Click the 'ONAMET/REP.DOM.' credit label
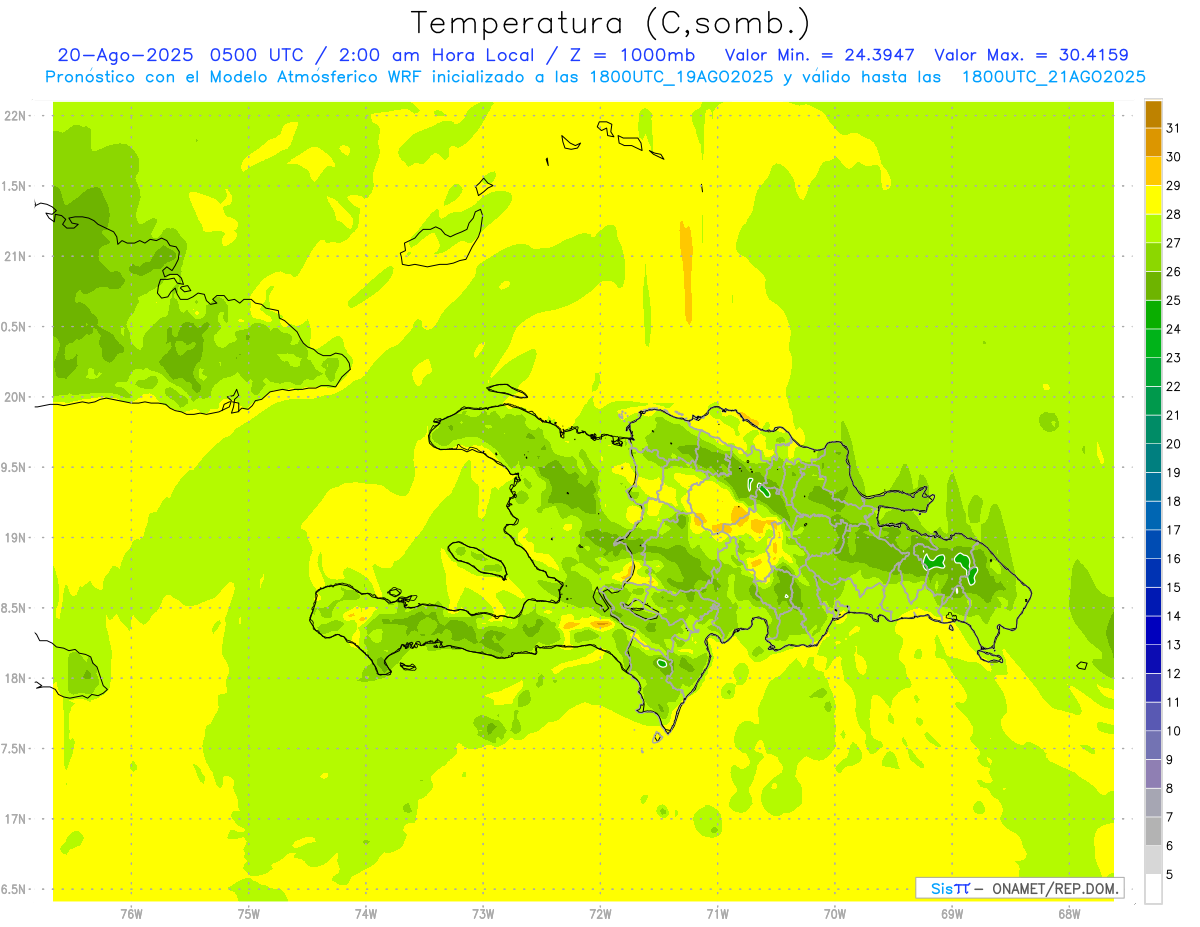 (x=1056, y=888)
